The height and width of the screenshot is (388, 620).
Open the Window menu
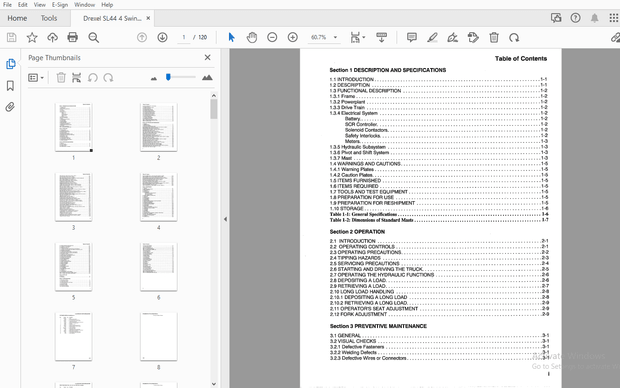coord(85,5)
